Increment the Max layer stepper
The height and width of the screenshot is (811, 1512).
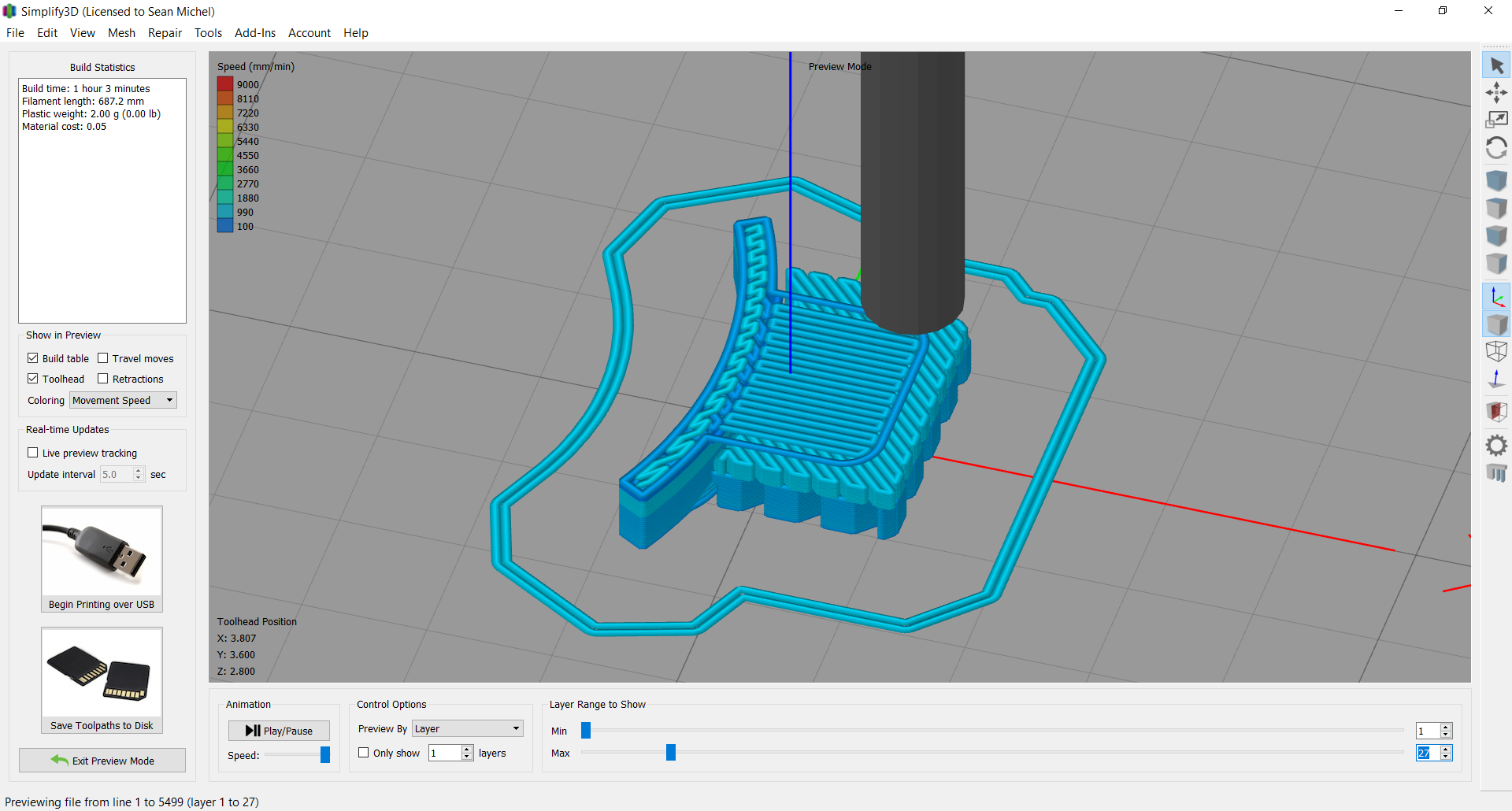[1446, 750]
